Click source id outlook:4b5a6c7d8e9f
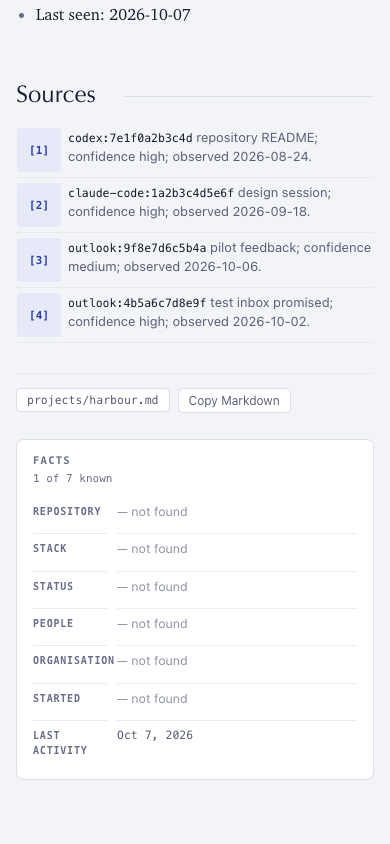Screen dimensions: 390x844 [x=137, y=303]
